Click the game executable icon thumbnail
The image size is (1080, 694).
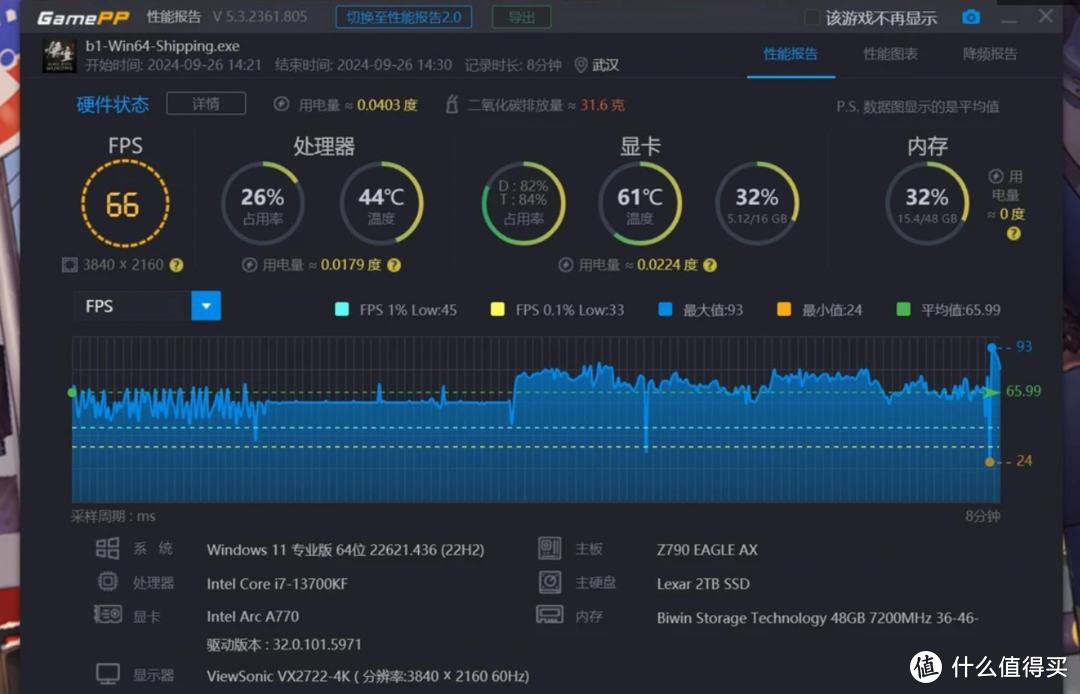pos(59,55)
